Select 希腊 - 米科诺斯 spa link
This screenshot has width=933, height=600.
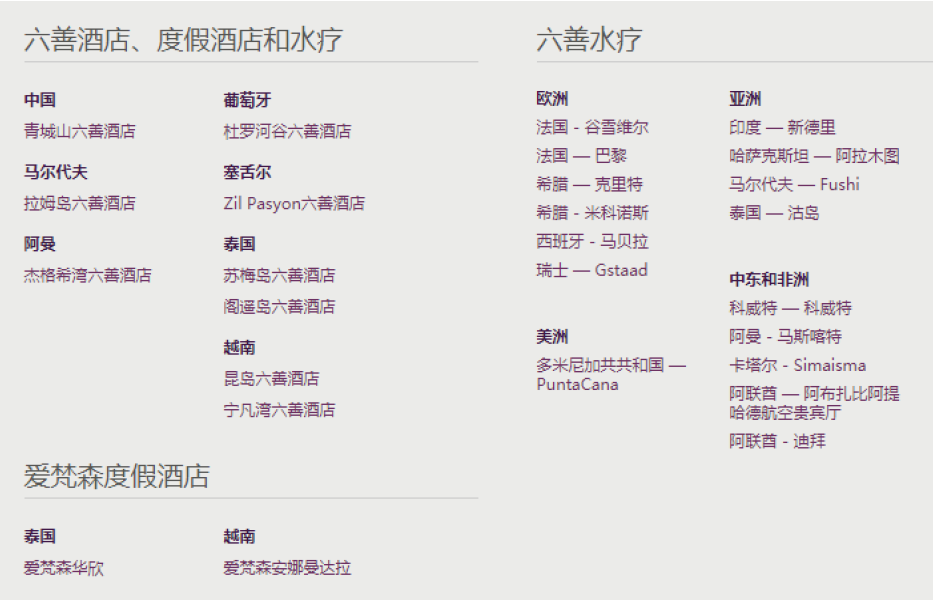592,213
